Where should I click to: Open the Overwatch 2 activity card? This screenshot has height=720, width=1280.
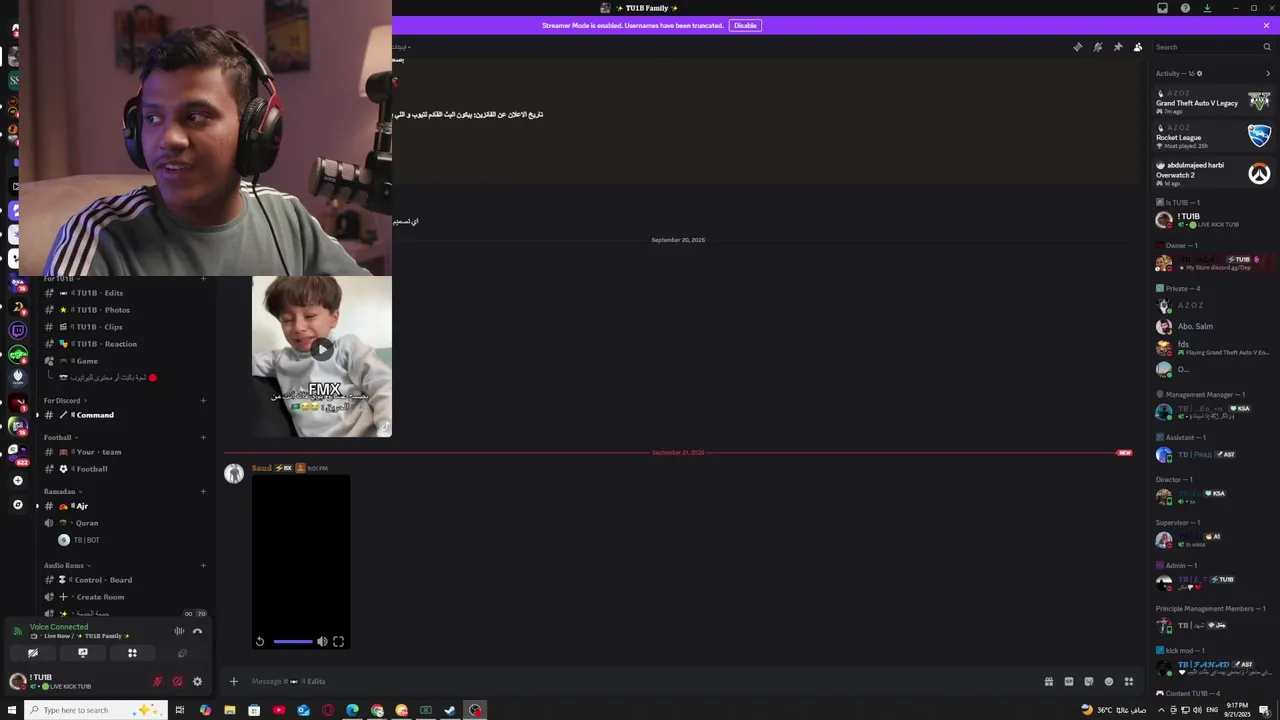pos(1213,174)
